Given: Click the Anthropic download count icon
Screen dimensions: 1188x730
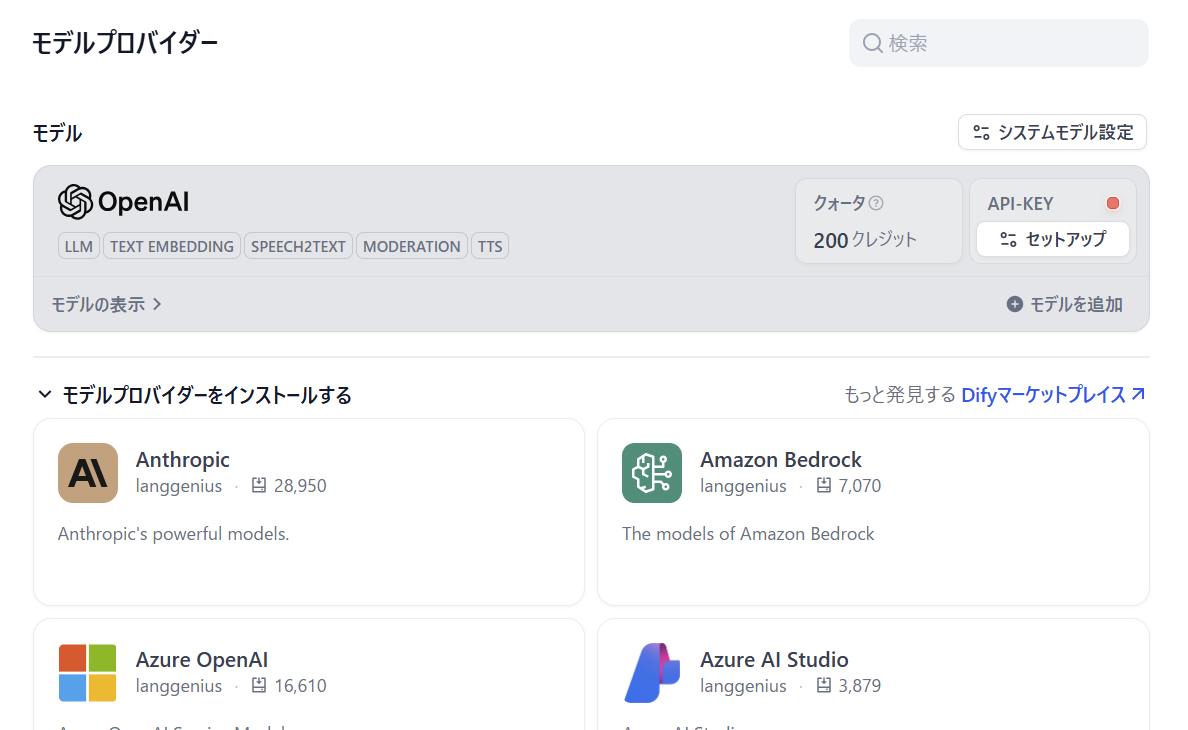Looking at the screenshot, I should tap(259, 485).
